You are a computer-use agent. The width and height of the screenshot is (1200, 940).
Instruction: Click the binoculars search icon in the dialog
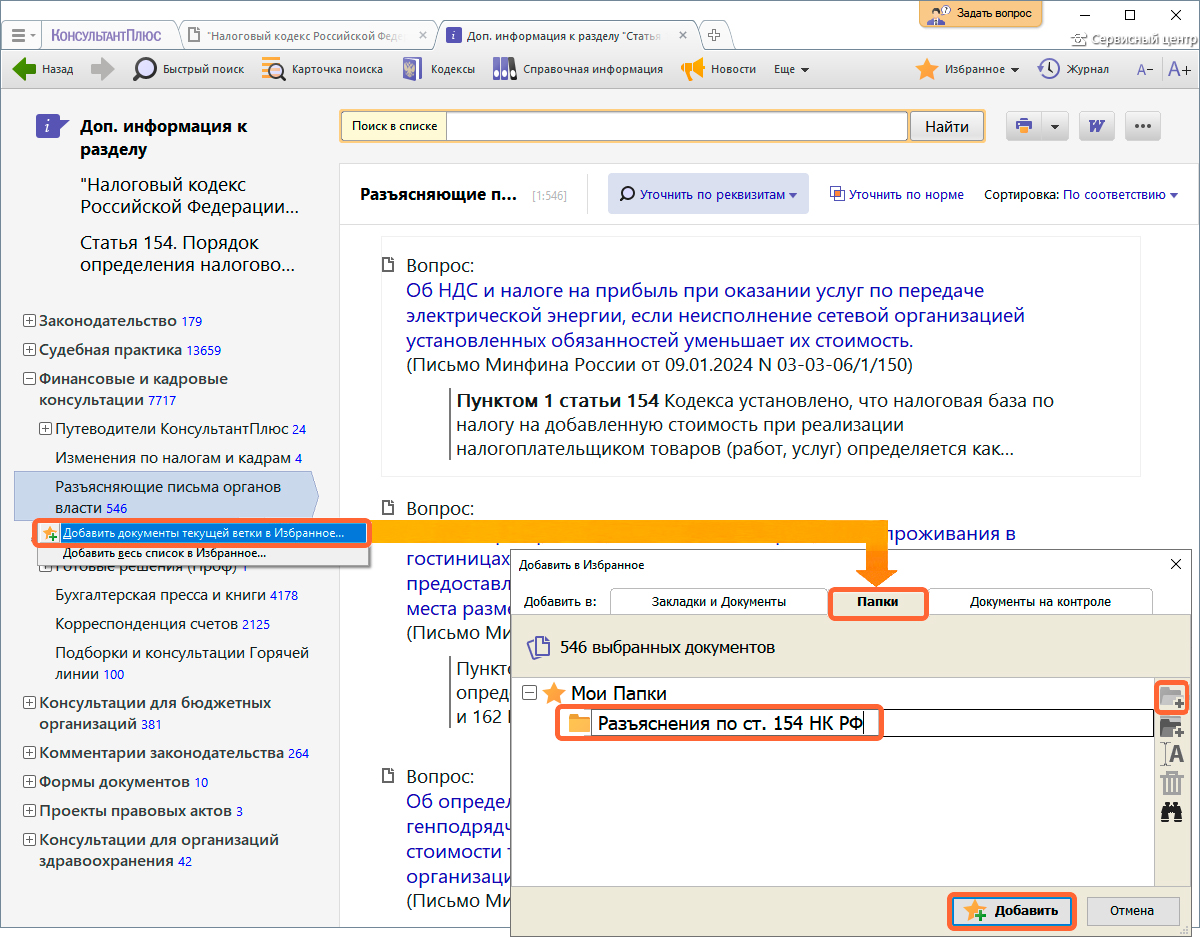(x=1171, y=812)
